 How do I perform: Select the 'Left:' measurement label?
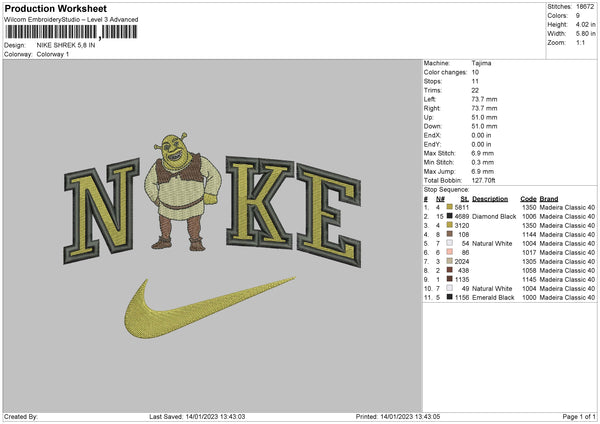click(x=429, y=99)
